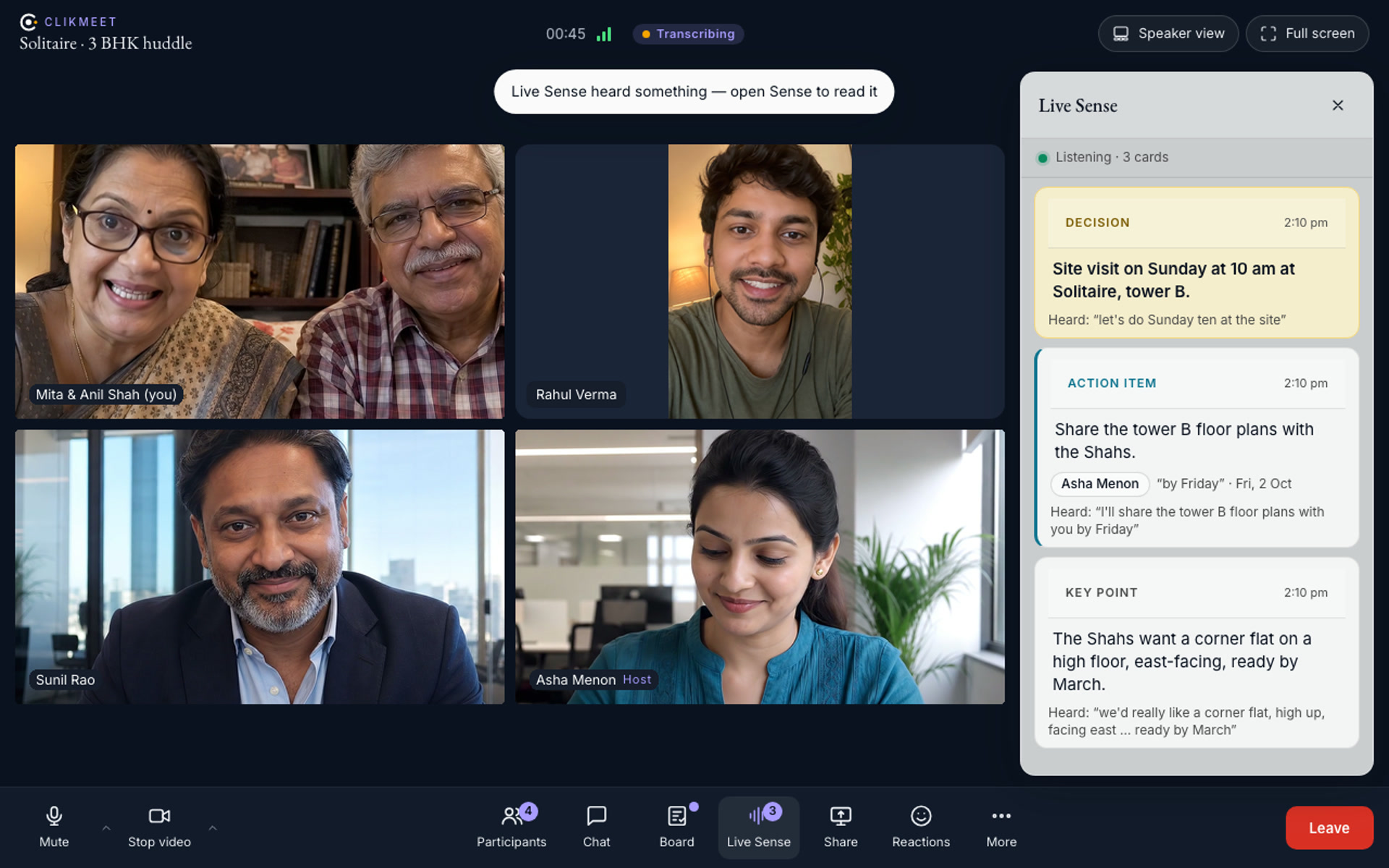
Task: Open the Participants panel
Action: [x=511, y=827]
